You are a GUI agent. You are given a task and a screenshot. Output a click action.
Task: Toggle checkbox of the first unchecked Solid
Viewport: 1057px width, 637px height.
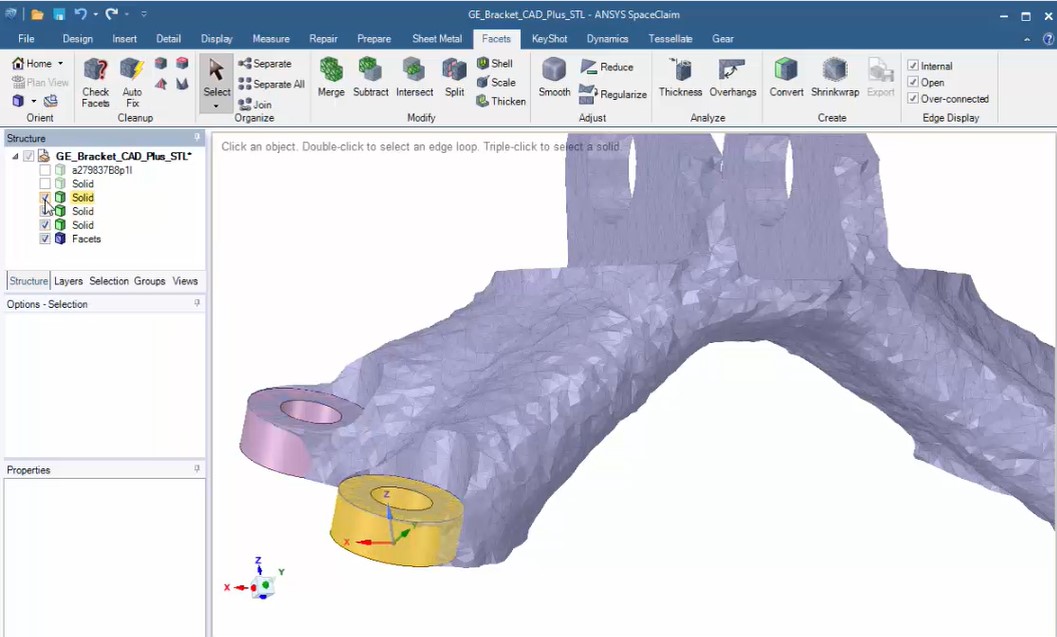pyautogui.click(x=44, y=183)
